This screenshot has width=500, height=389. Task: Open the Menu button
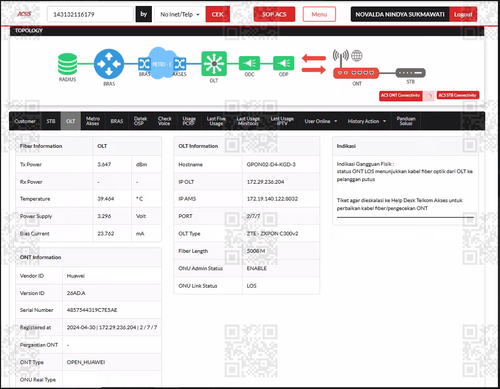pos(319,14)
